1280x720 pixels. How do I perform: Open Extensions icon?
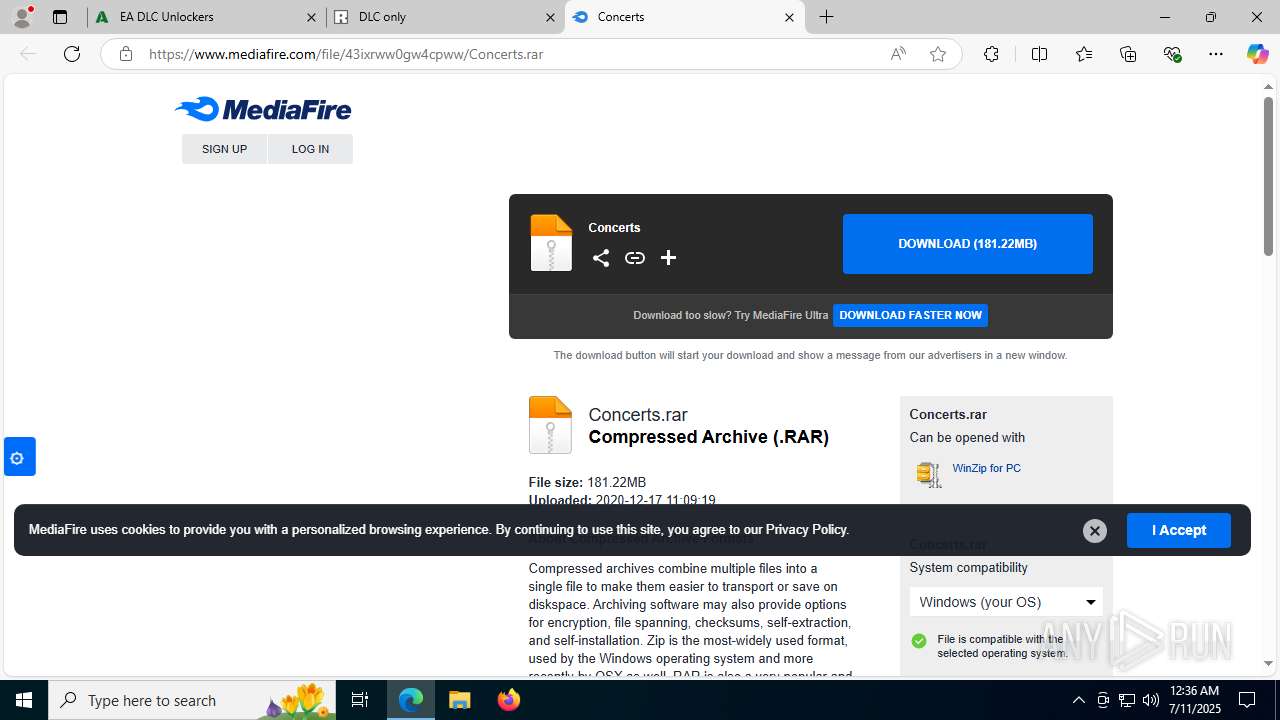point(991,54)
